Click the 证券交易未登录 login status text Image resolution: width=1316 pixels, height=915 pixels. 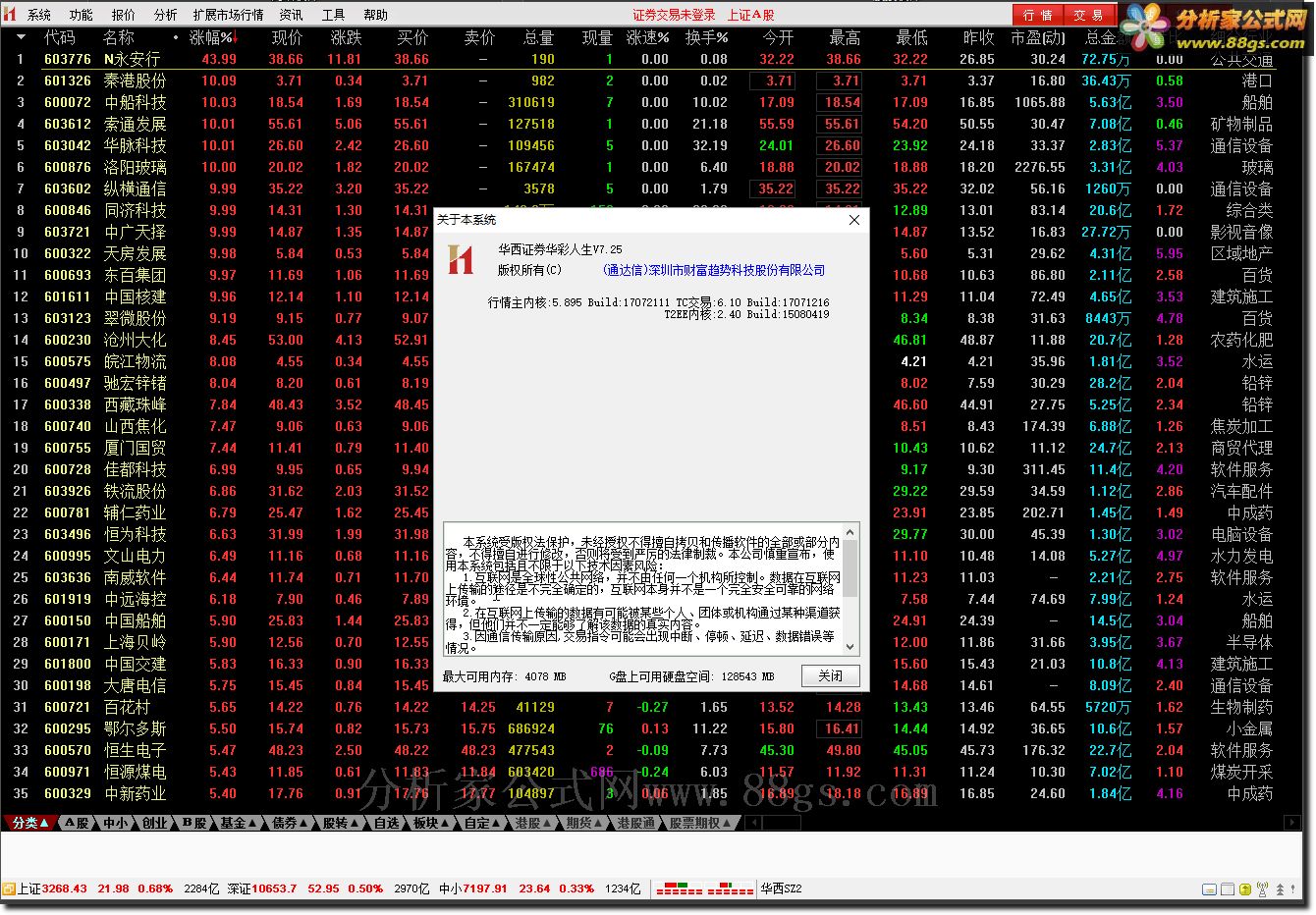(674, 15)
